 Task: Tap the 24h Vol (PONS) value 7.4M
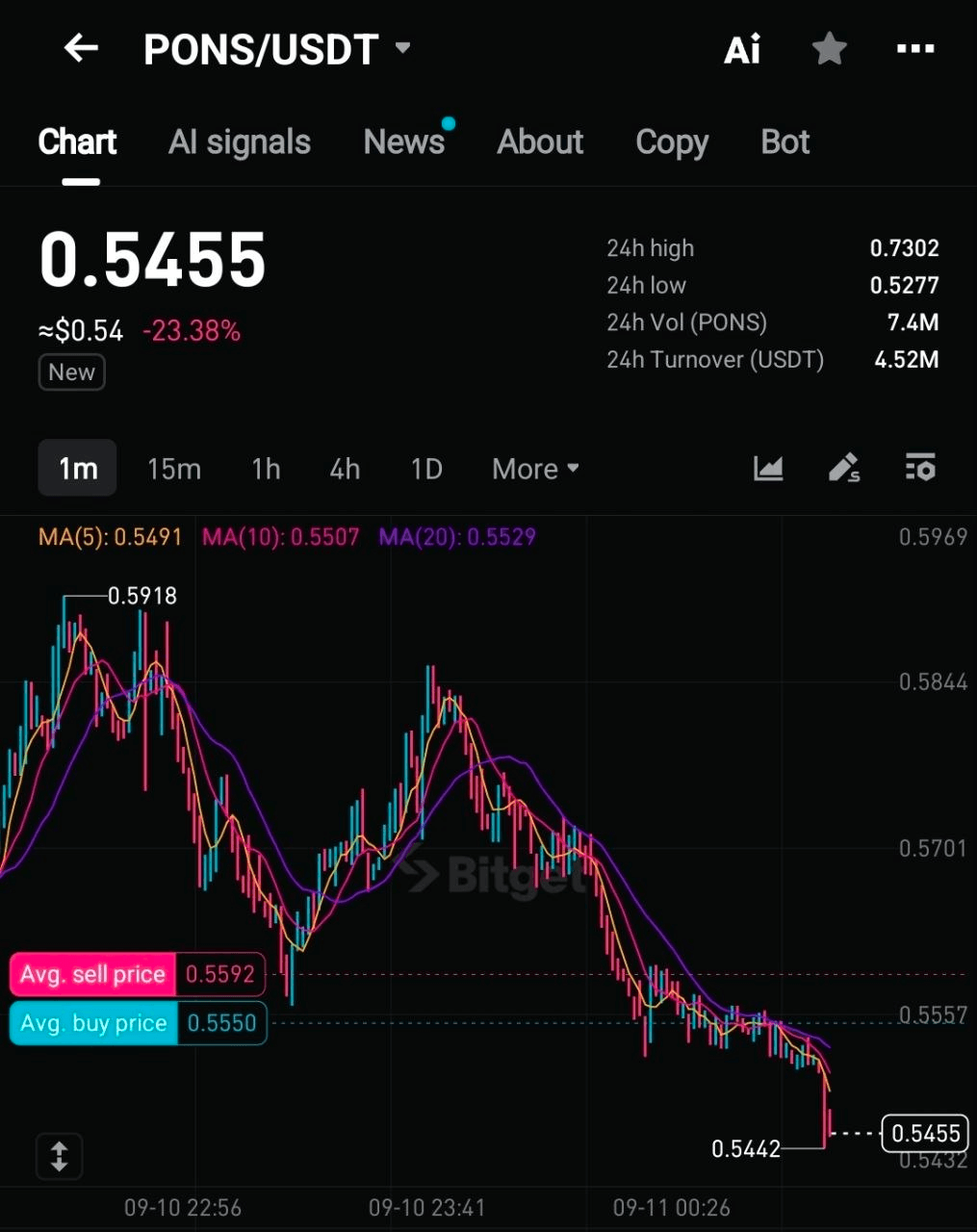click(913, 322)
